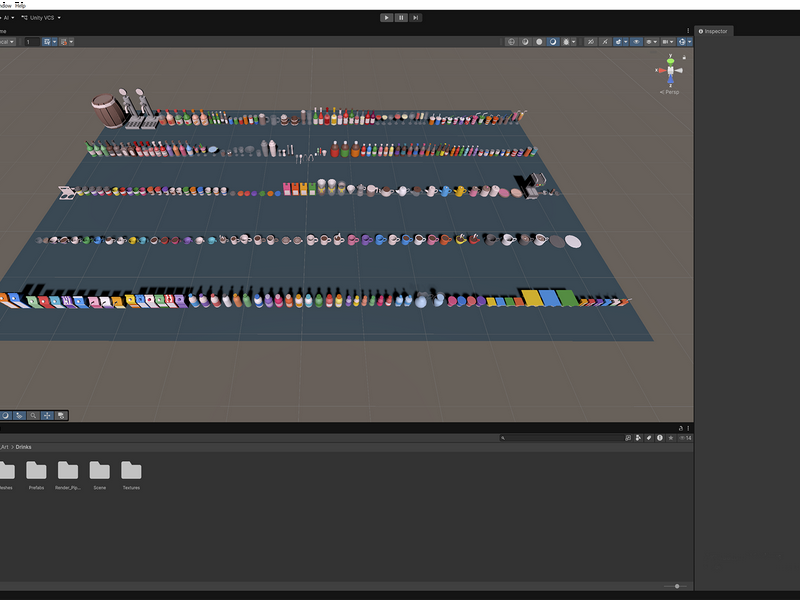The height and width of the screenshot is (600, 800).
Task: Click search by log type icon
Action: click(660, 438)
